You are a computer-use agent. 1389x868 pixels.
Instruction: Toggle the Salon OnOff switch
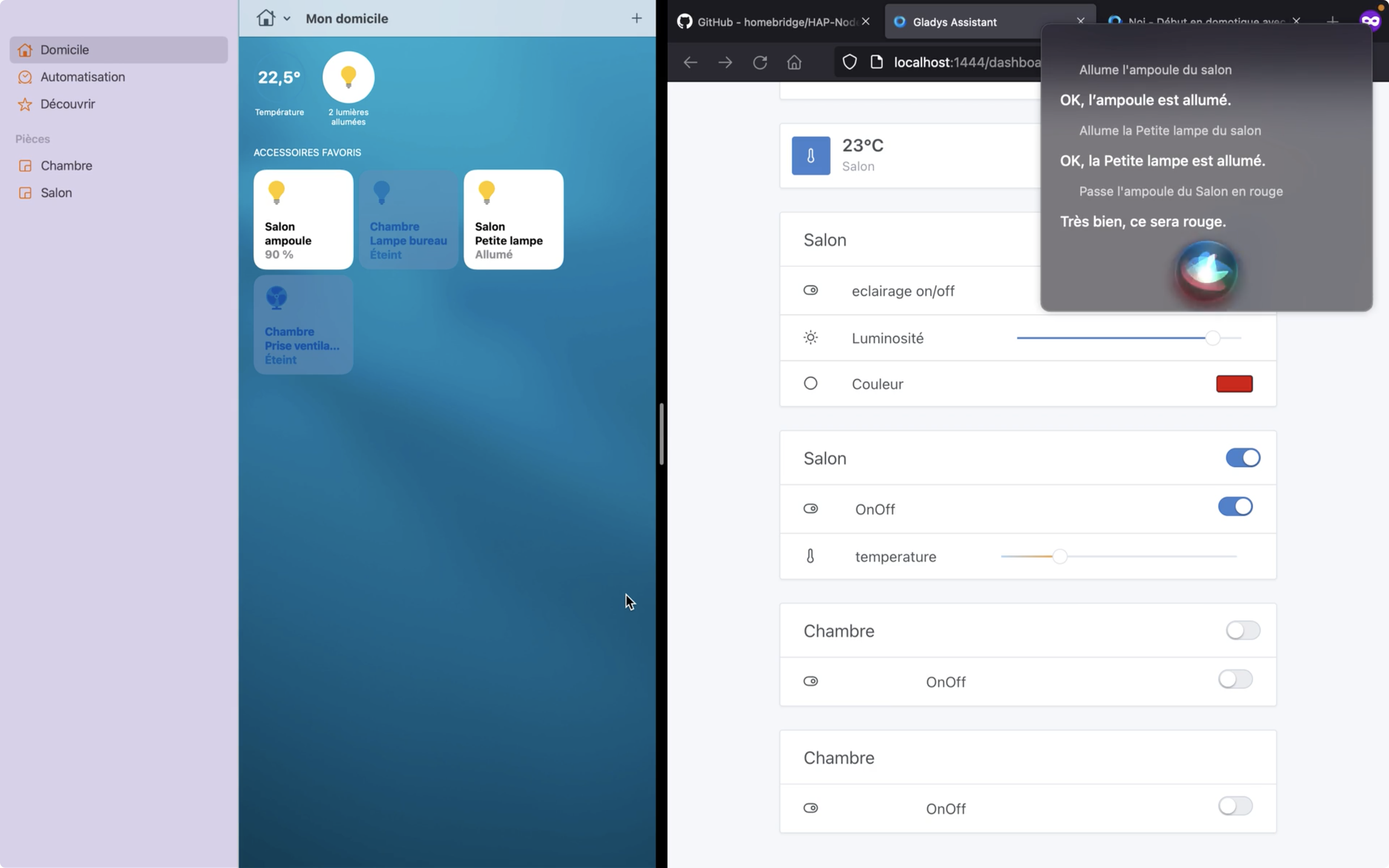pyautogui.click(x=1235, y=506)
